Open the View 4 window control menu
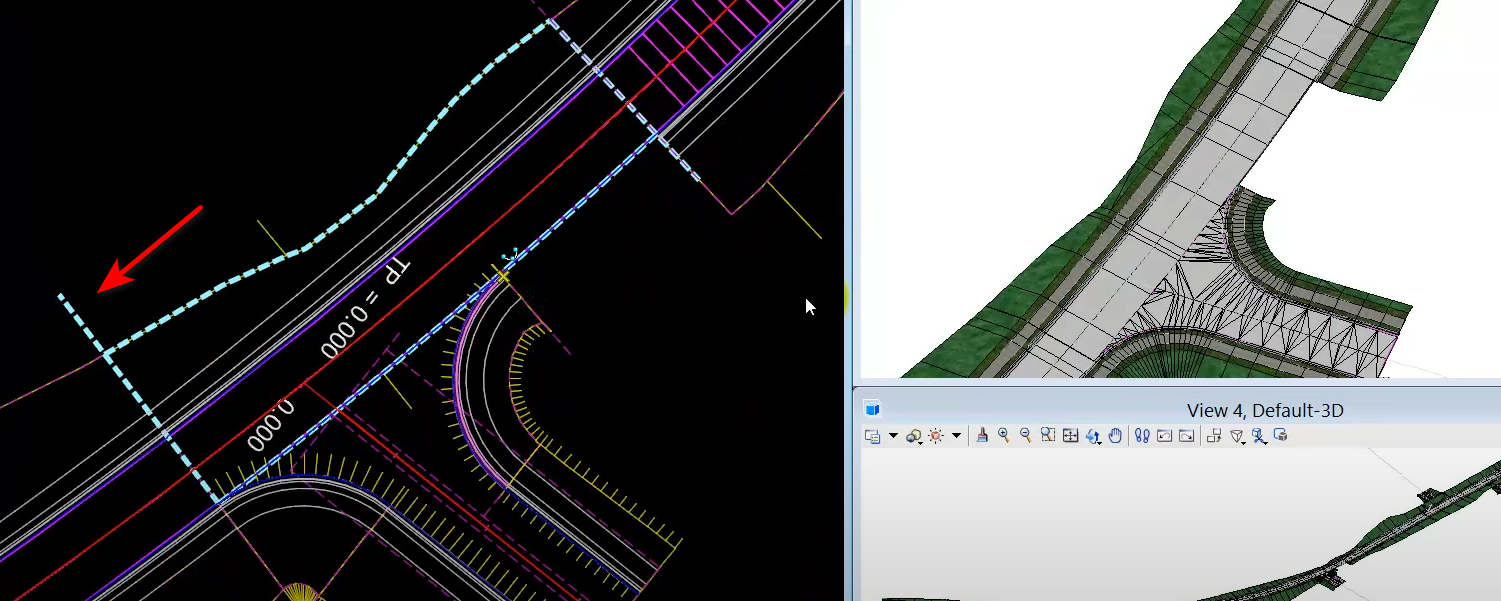Image resolution: width=1501 pixels, height=601 pixels. coord(874,409)
